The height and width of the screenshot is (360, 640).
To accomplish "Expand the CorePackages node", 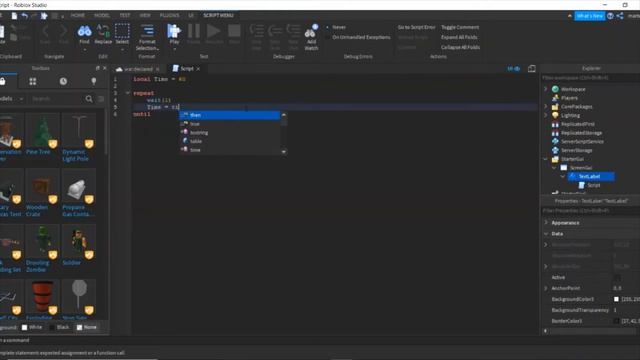I will coord(546,107).
